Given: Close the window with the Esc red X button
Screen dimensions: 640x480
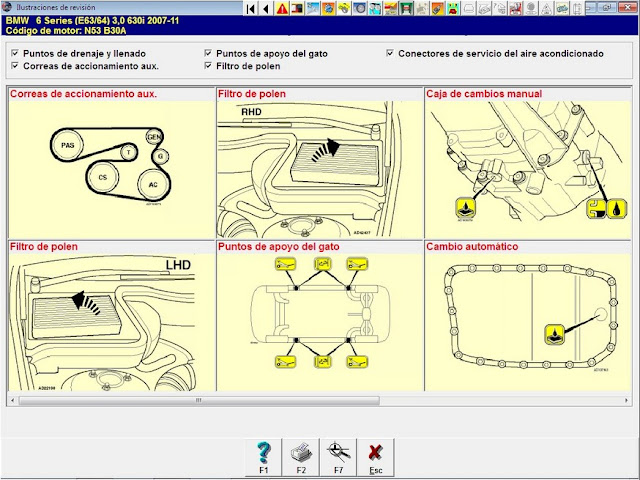Looking at the screenshot, I should (x=376, y=458).
